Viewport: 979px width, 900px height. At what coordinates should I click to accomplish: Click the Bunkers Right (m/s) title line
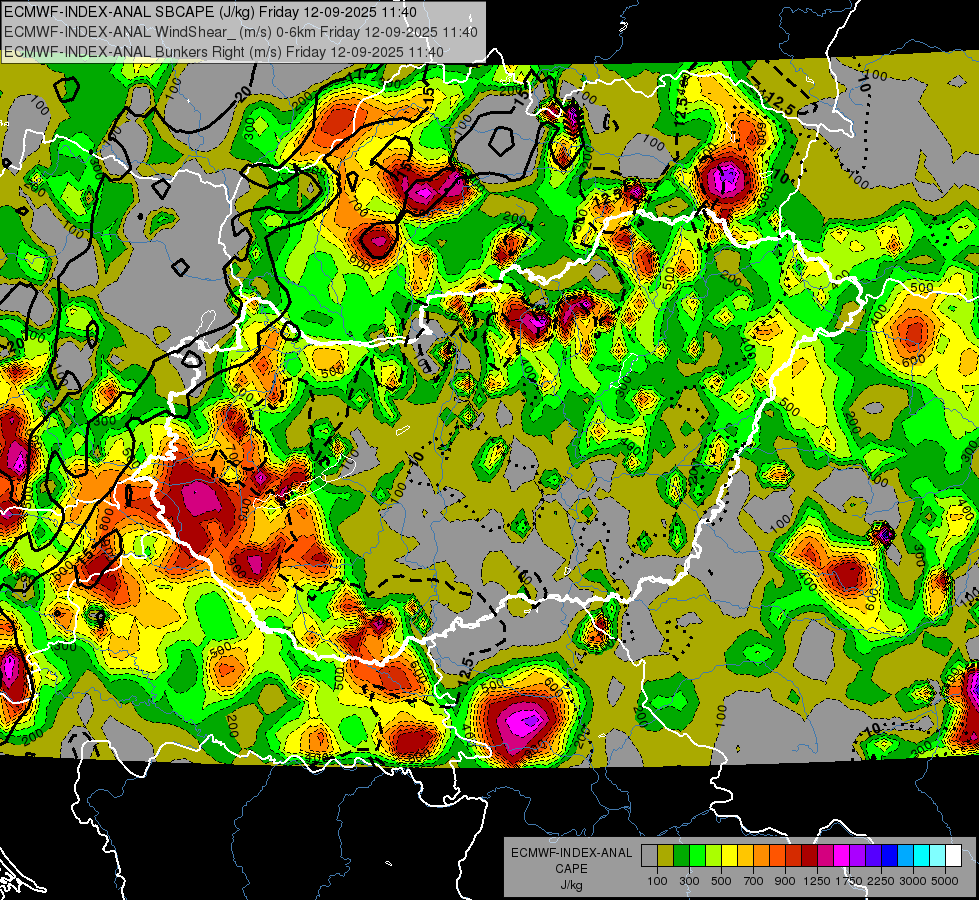[224, 52]
